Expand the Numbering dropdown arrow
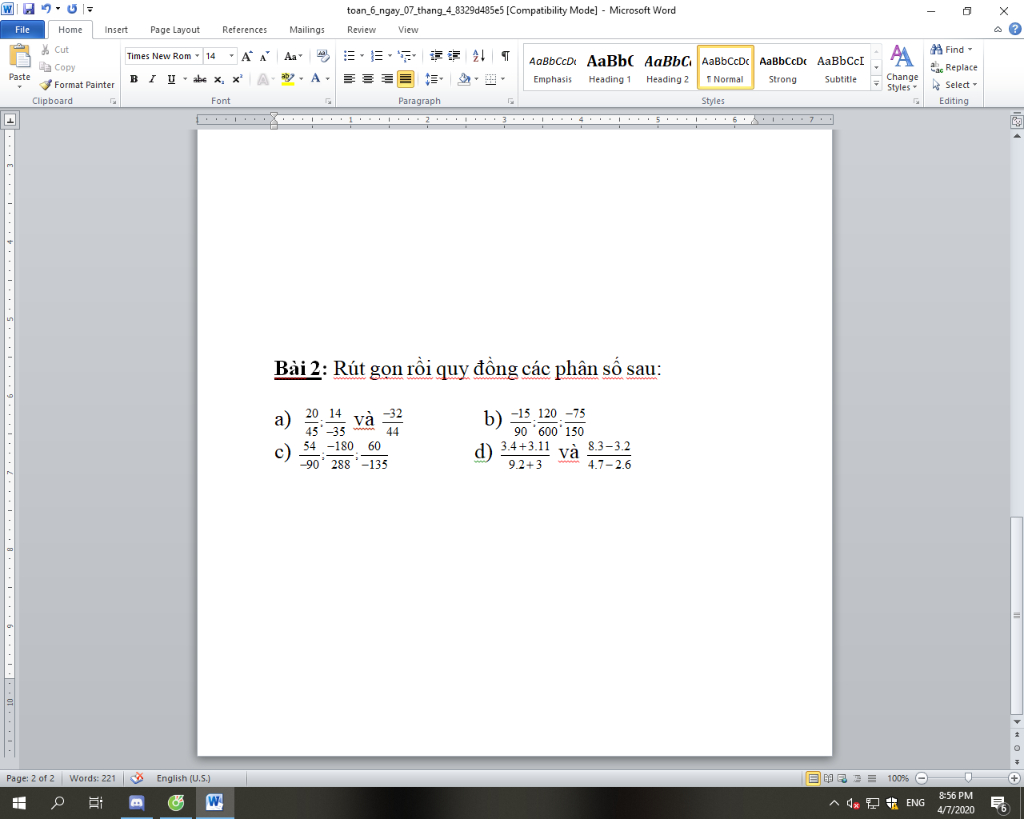 pyautogui.click(x=390, y=56)
